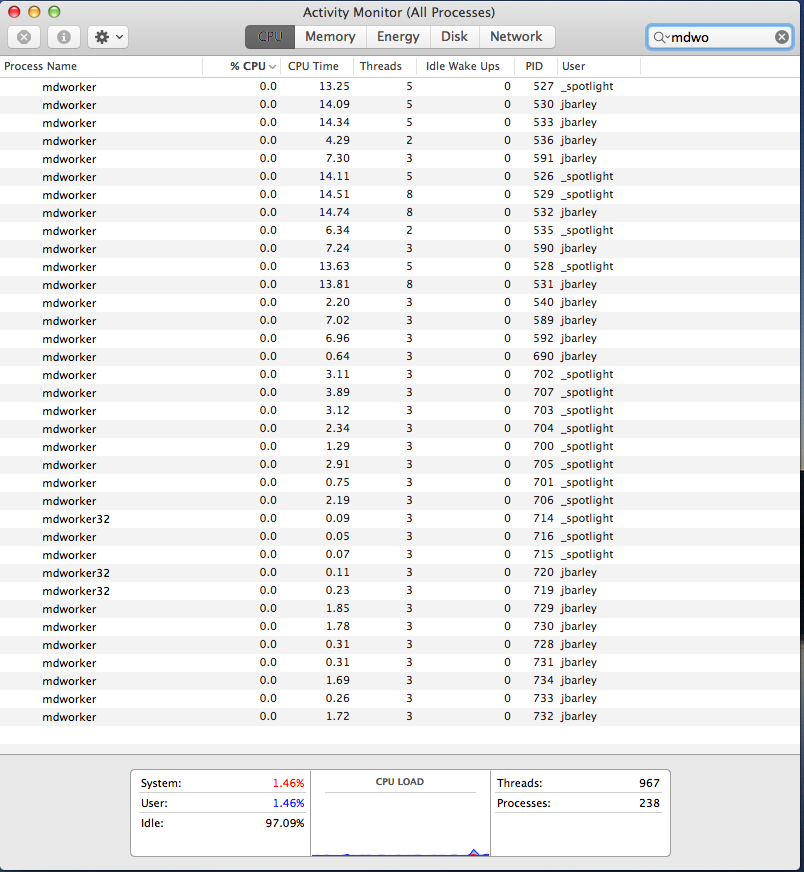Select mdworker process with PID 590

(400, 249)
